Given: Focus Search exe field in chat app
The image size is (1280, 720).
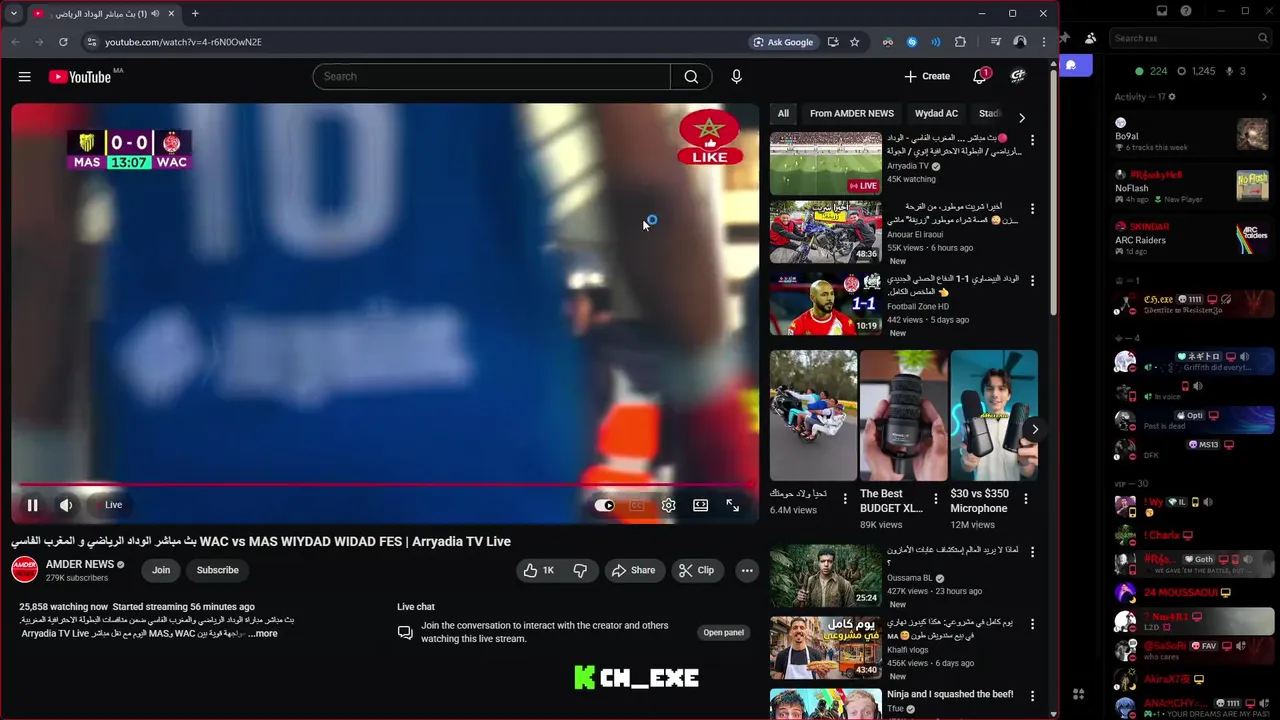Looking at the screenshot, I should tap(1192, 38).
